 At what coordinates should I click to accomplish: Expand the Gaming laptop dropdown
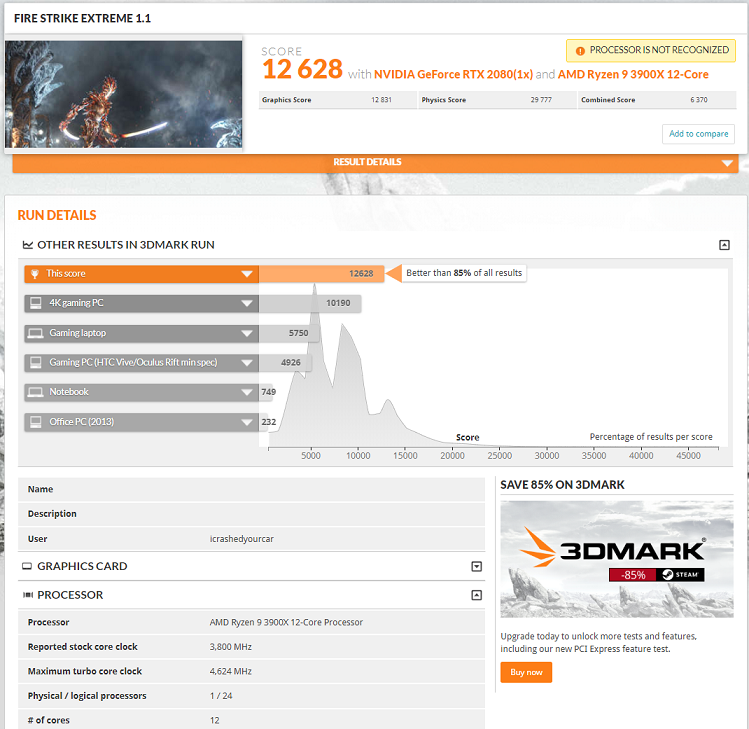click(247, 333)
